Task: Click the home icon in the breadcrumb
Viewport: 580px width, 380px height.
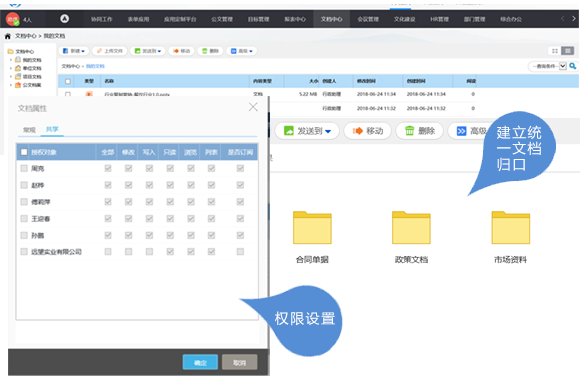Action: tap(7, 36)
